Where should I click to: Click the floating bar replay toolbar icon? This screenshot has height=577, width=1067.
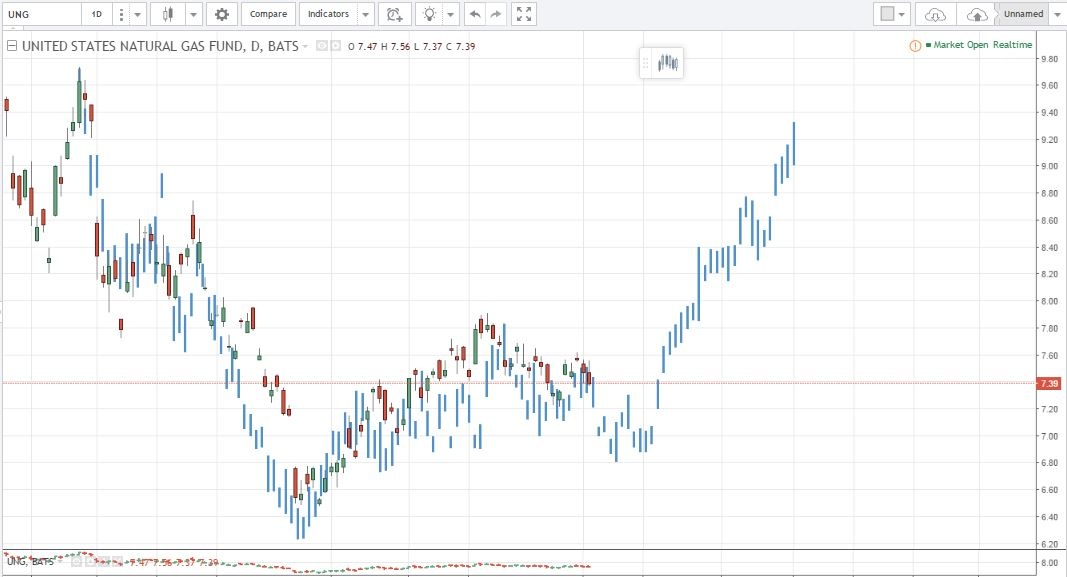668,63
